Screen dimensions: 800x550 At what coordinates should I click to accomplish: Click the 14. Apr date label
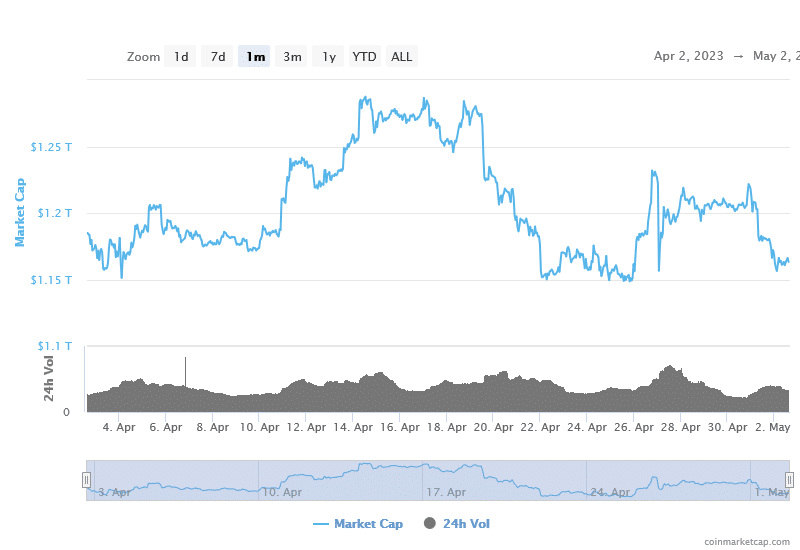pos(353,428)
